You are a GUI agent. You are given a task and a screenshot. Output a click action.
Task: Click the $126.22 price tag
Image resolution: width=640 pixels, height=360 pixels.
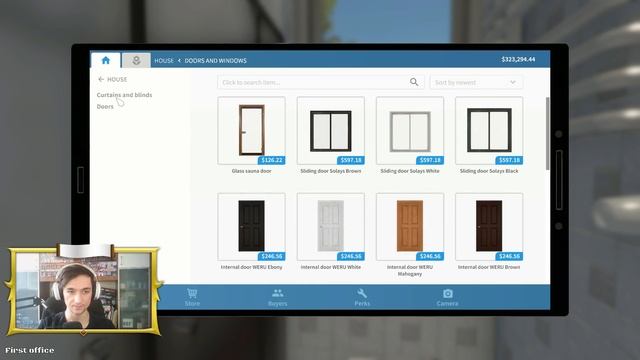tap(271, 160)
